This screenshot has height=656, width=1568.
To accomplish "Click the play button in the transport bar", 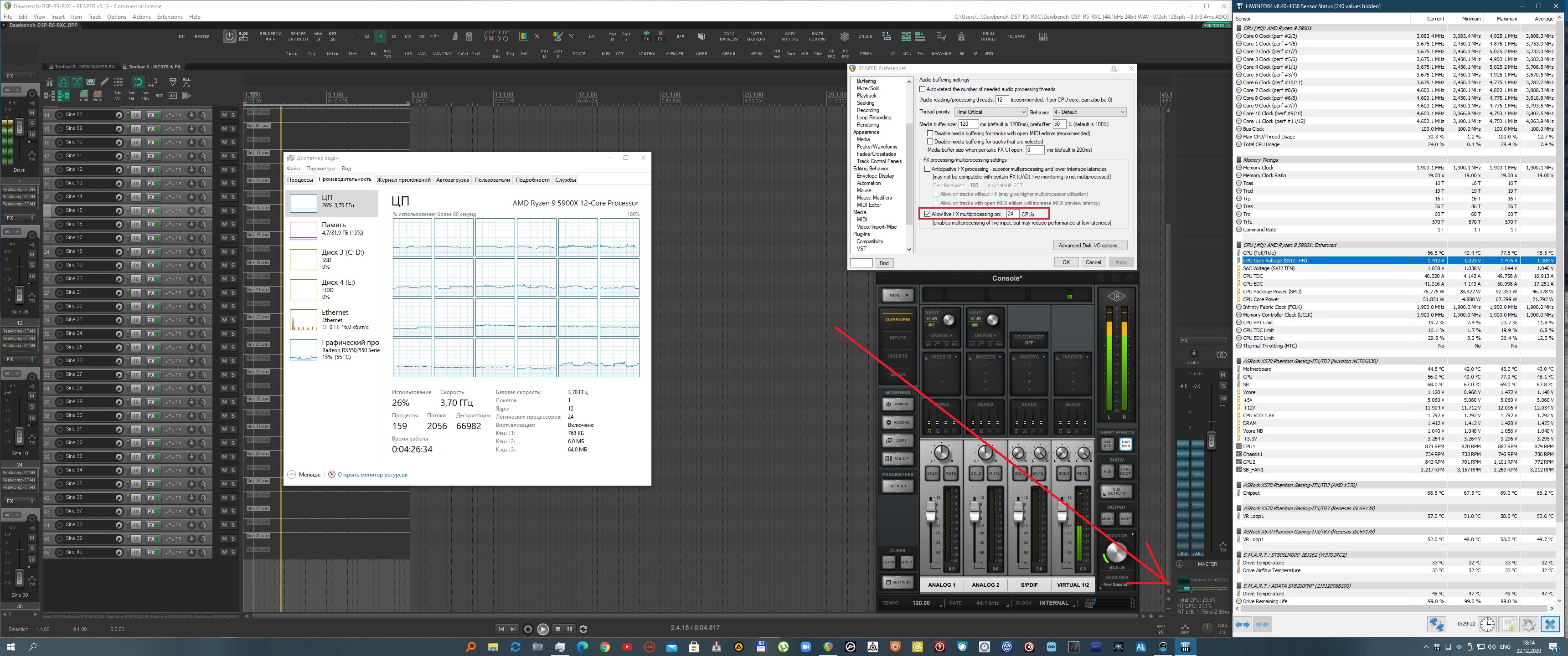I will 542,629.
